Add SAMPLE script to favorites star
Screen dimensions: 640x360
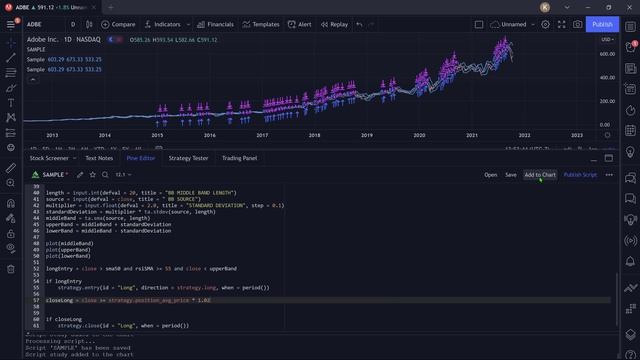[x=93, y=175]
